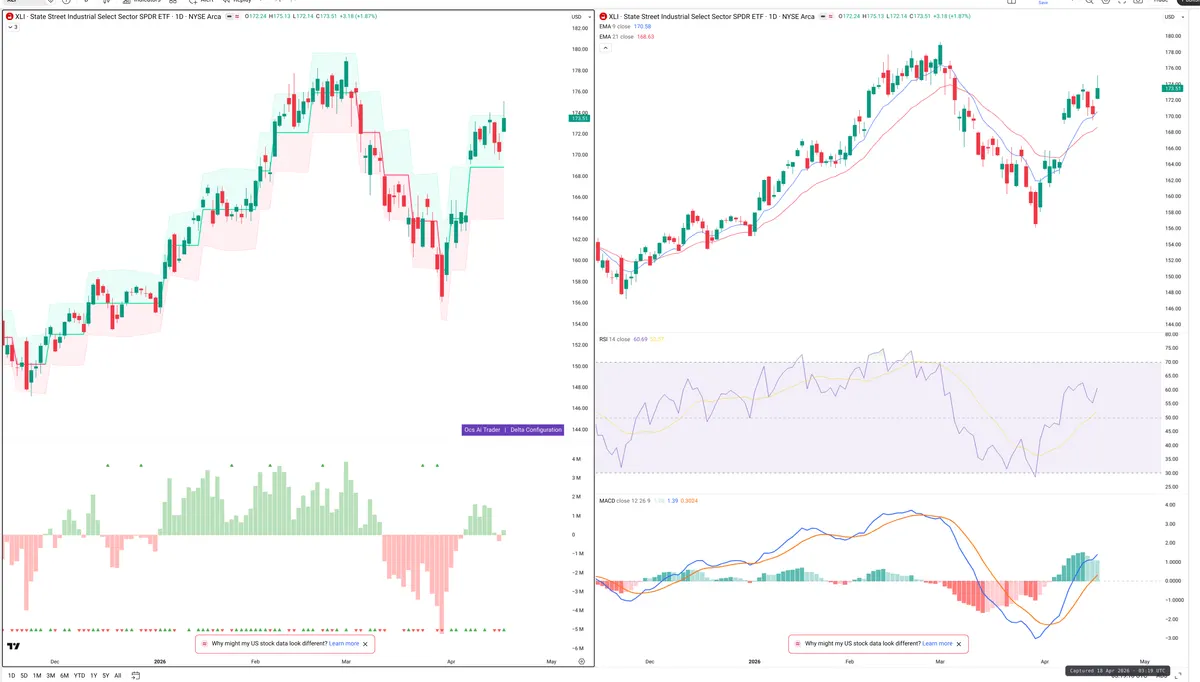Click flag icon in right data notice
This screenshot has height=682, width=1200.
point(797,644)
